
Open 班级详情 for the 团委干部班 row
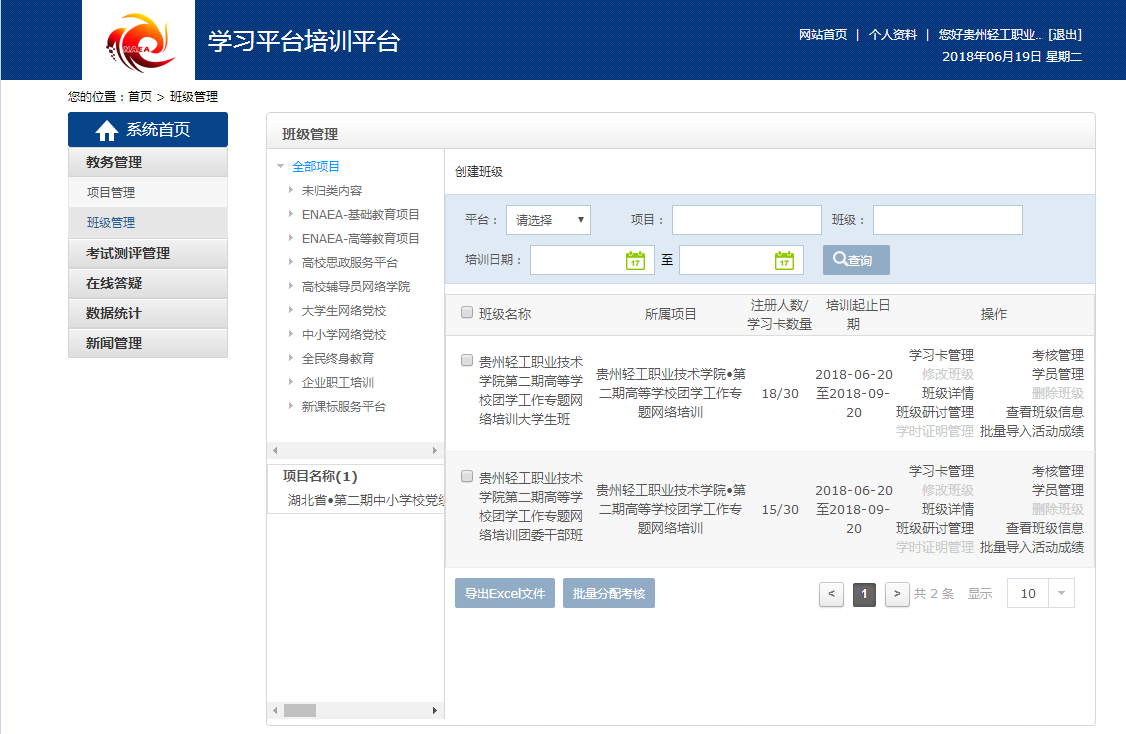click(948, 509)
